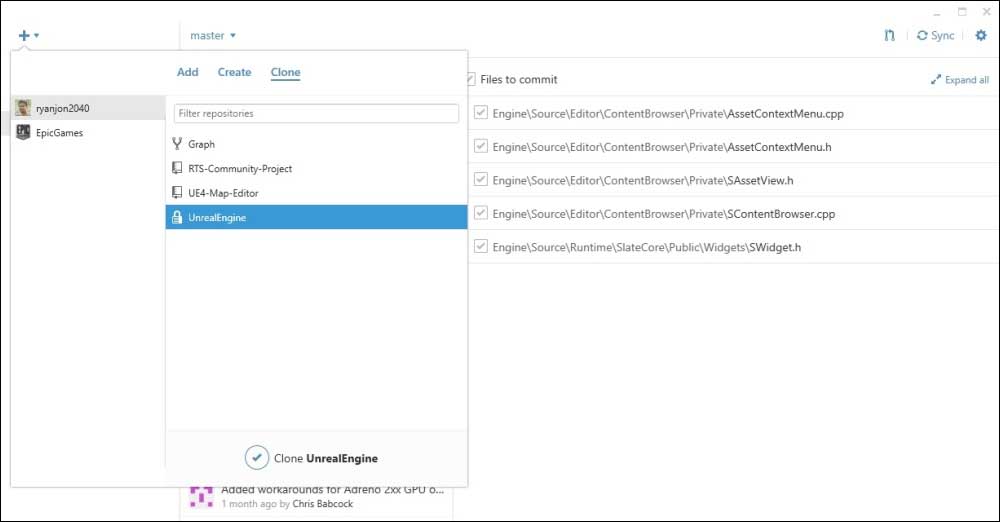
Task: Maximize the GitHub window
Action: pos(962,11)
